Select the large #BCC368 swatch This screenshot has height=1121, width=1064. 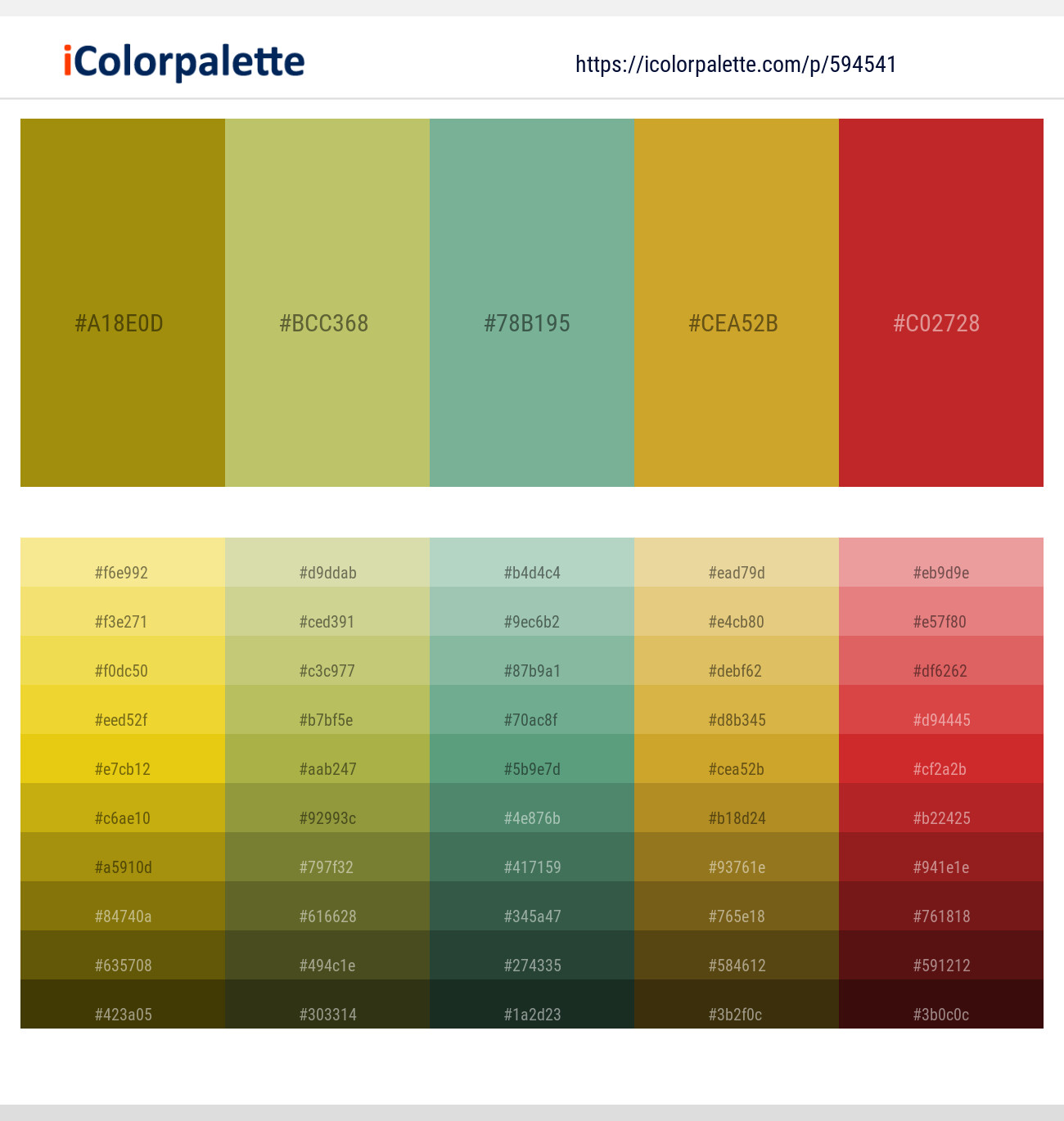coord(327,303)
